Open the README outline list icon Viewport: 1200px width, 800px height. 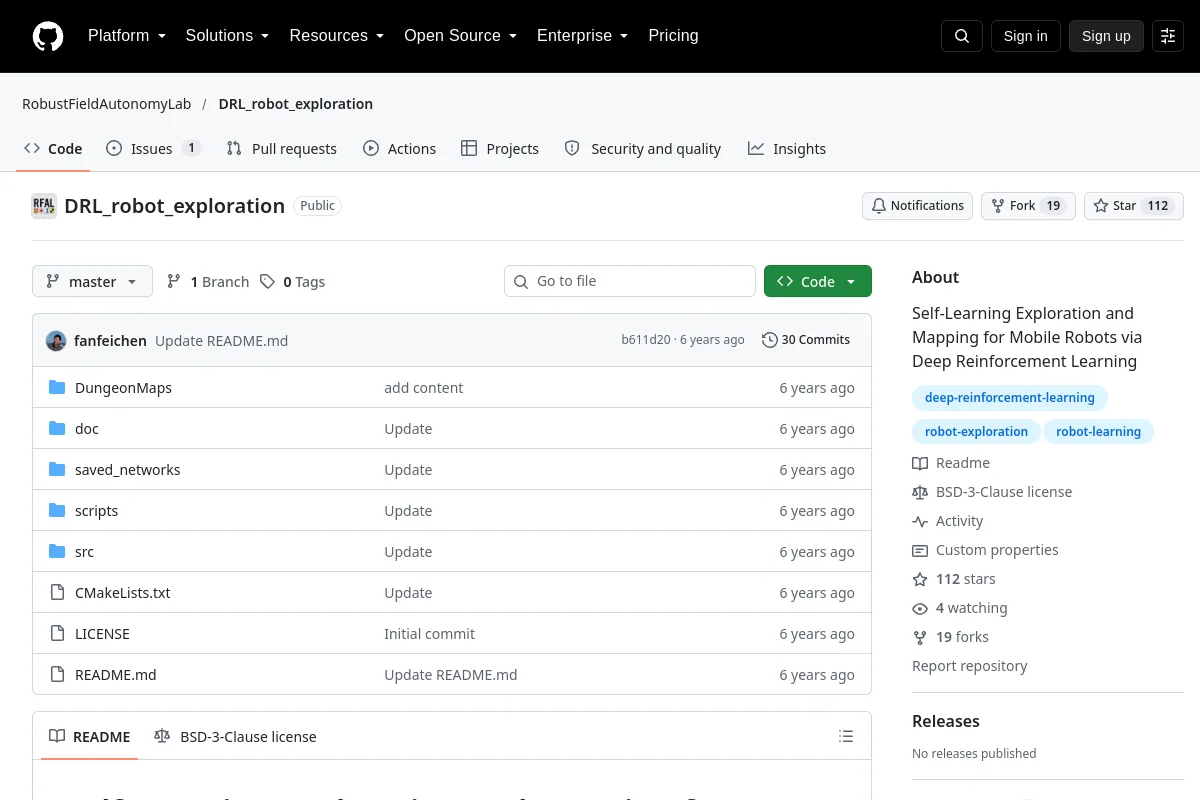click(x=846, y=737)
